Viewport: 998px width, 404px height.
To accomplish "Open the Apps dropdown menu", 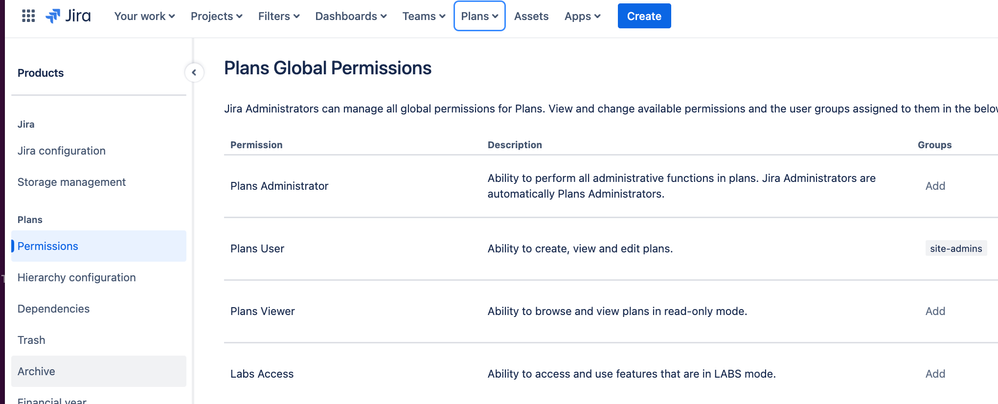I will tap(582, 16).
